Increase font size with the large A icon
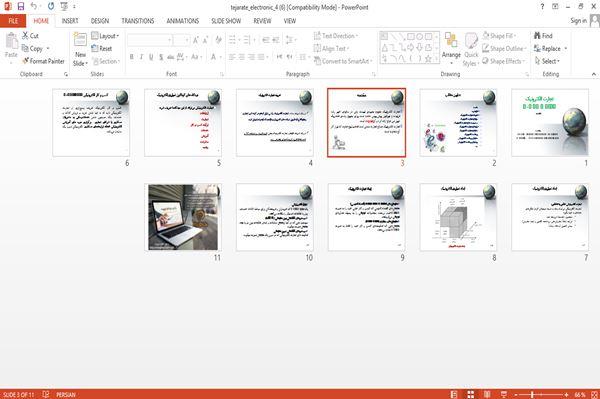This screenshot has height=399, width=600. (x=196, y=40)
